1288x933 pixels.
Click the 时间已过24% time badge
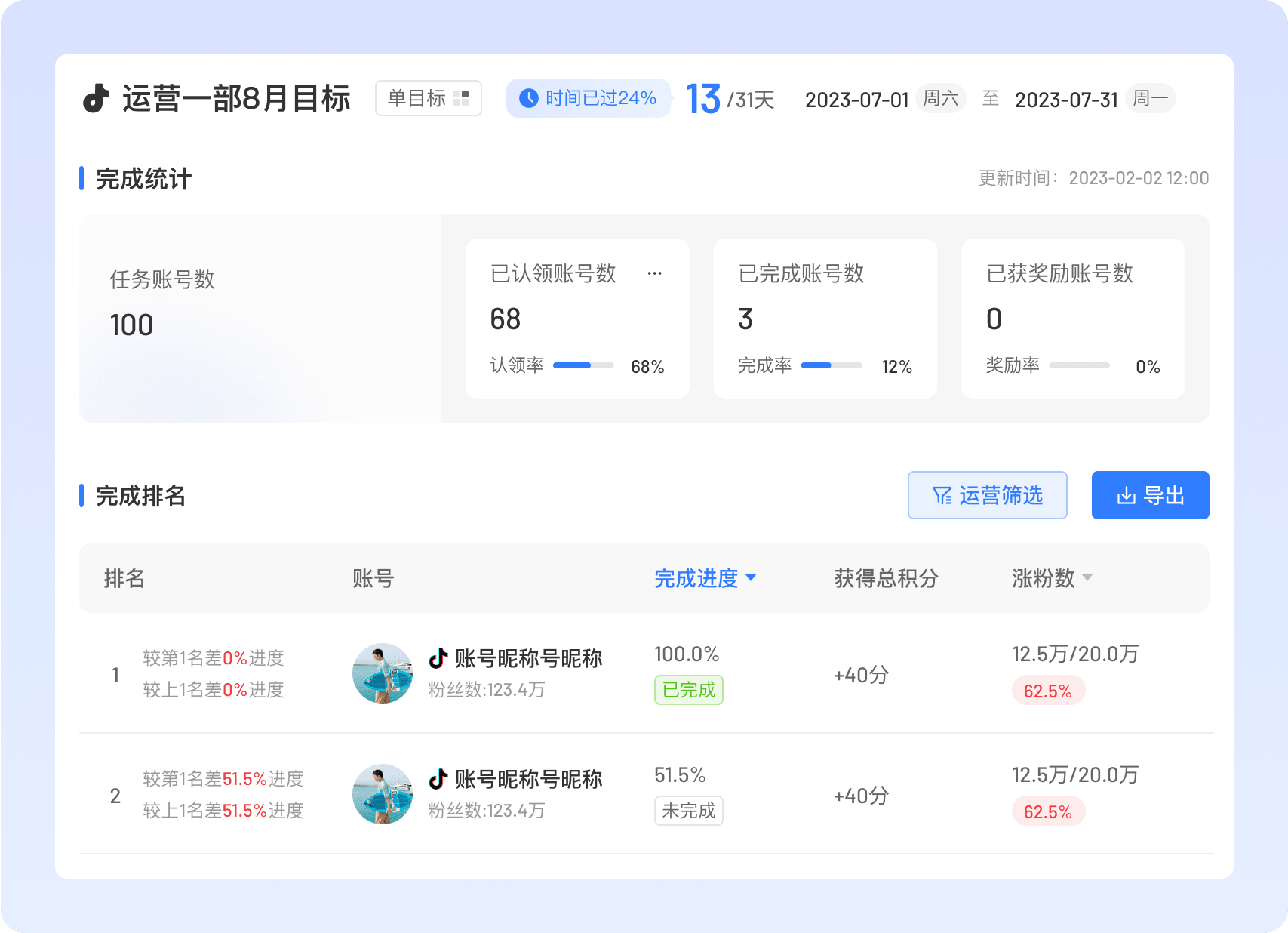[x=589, y=98]
